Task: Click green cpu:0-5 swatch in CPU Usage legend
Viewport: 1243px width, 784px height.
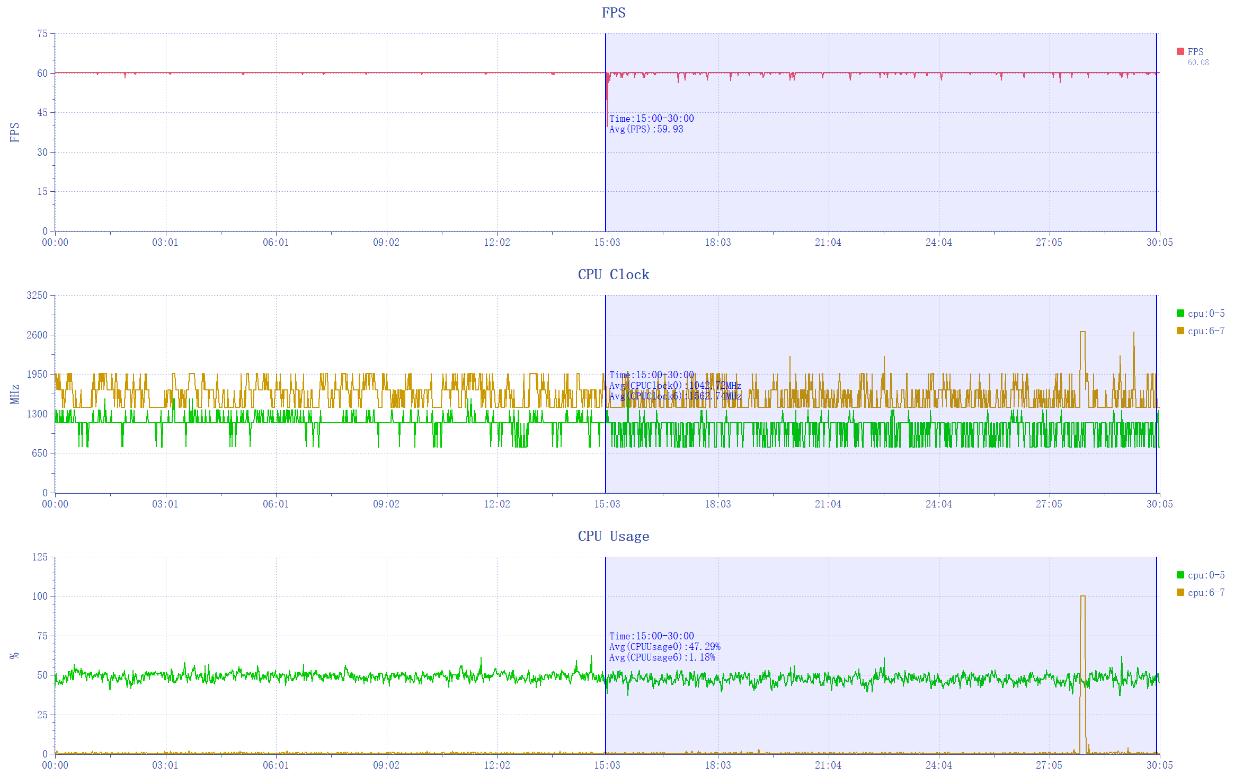Action: [1181, 575]
